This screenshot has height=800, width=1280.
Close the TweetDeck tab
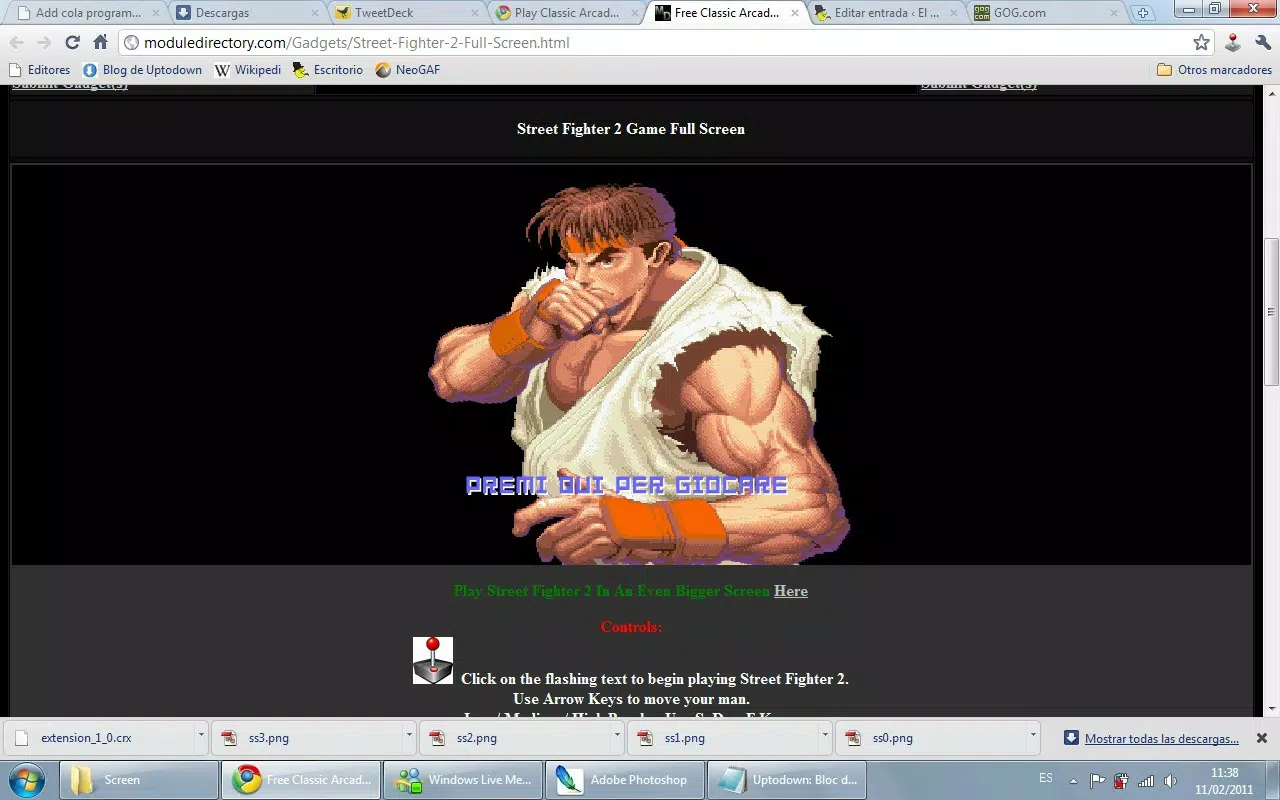475,14
